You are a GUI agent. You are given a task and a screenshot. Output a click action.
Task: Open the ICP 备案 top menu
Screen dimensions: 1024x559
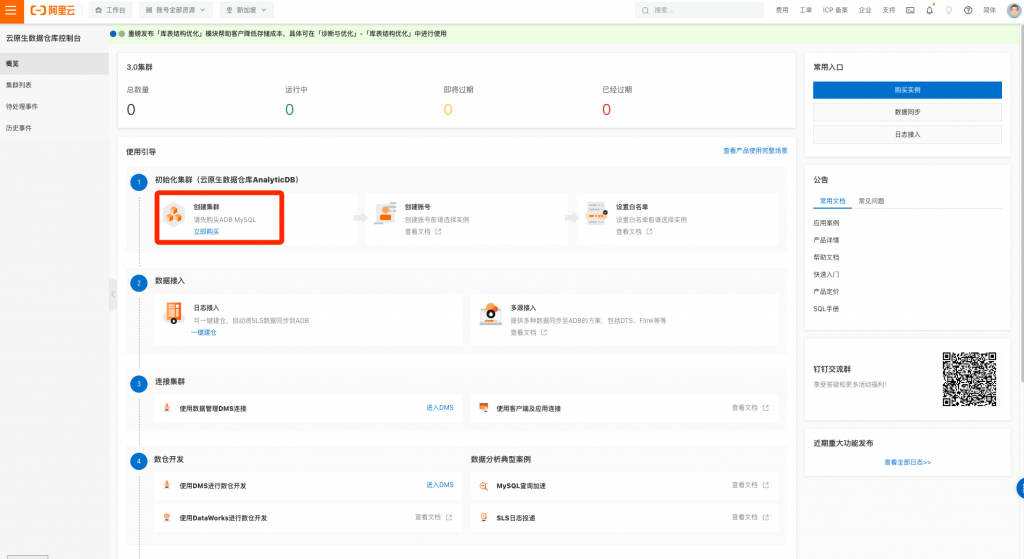click(835, 10)
